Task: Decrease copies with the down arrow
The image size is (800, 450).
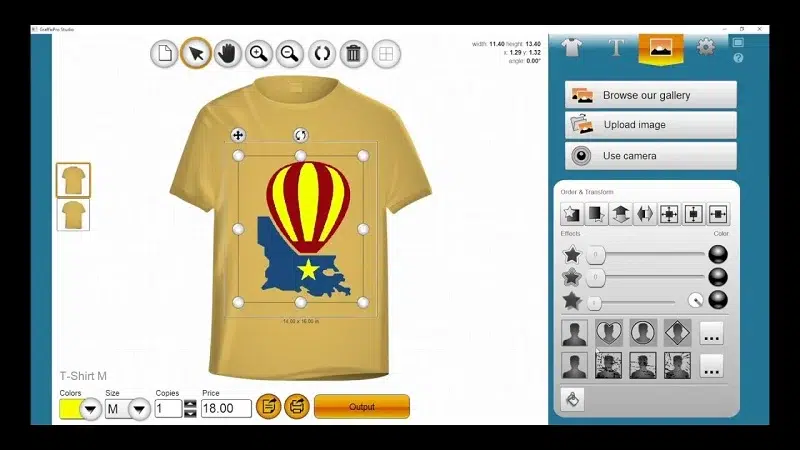Action: point(190,413)
